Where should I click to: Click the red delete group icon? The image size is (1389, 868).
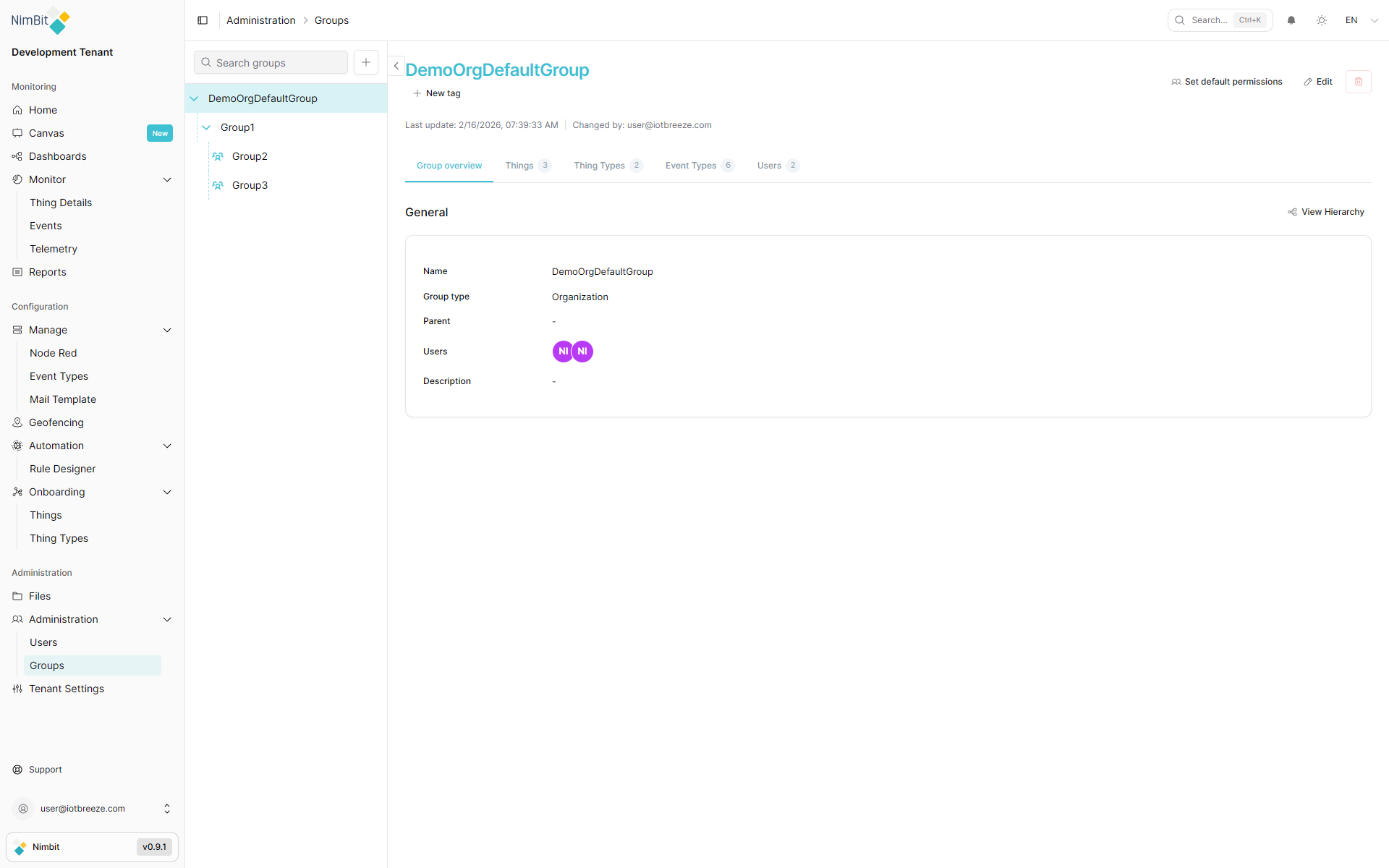tap(1358, 82)
